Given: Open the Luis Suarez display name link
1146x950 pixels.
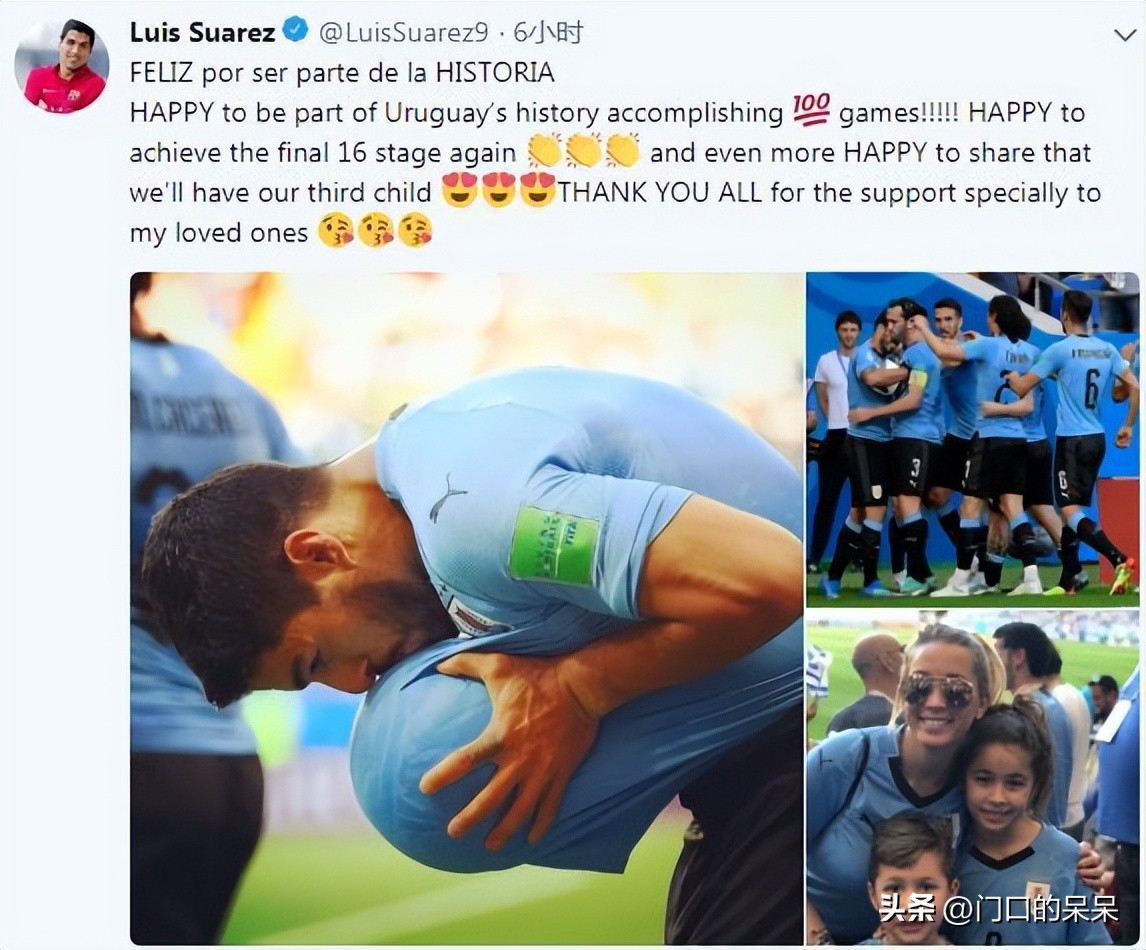Looking at the screenshot, I should (x=202, y=32).
